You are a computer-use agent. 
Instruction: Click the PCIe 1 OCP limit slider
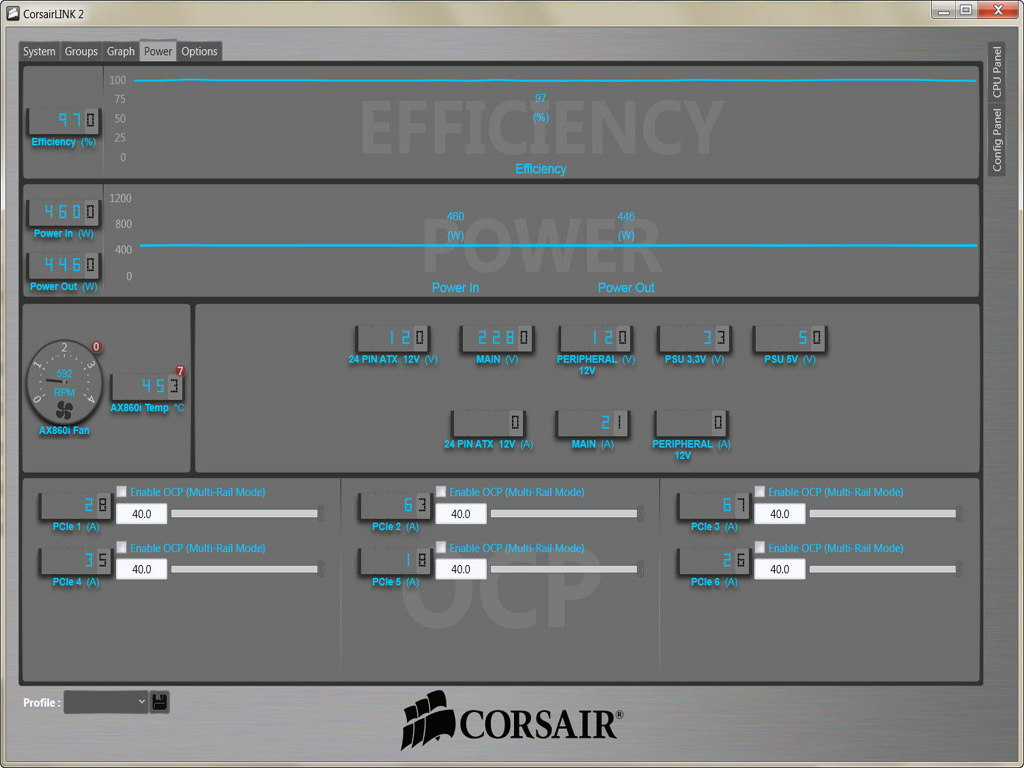click(x=248, y=514)
